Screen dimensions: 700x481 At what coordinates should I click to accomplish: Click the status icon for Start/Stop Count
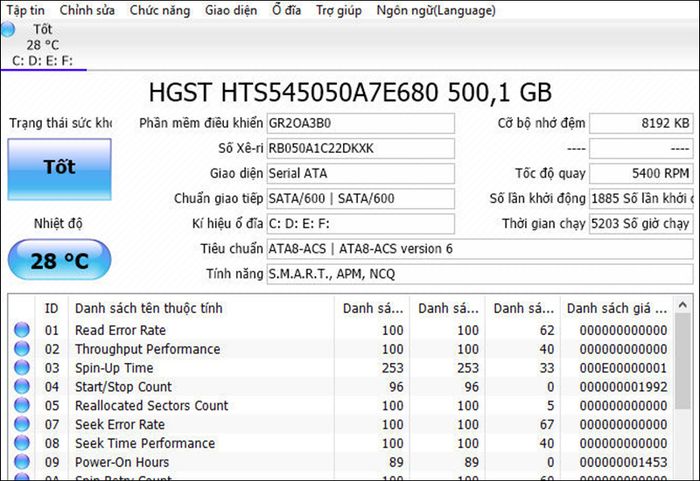click(22, 387)
